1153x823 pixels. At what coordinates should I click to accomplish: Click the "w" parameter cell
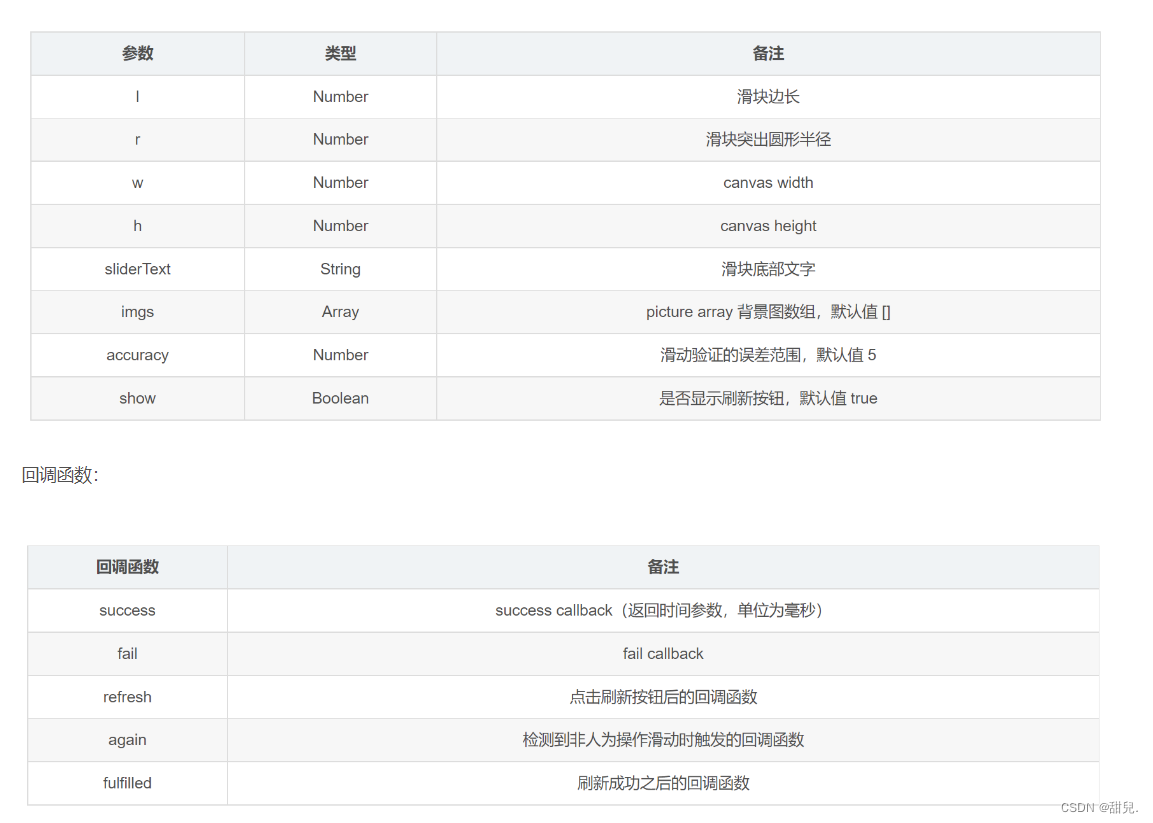pyautogui.click(x=137, y=182)
